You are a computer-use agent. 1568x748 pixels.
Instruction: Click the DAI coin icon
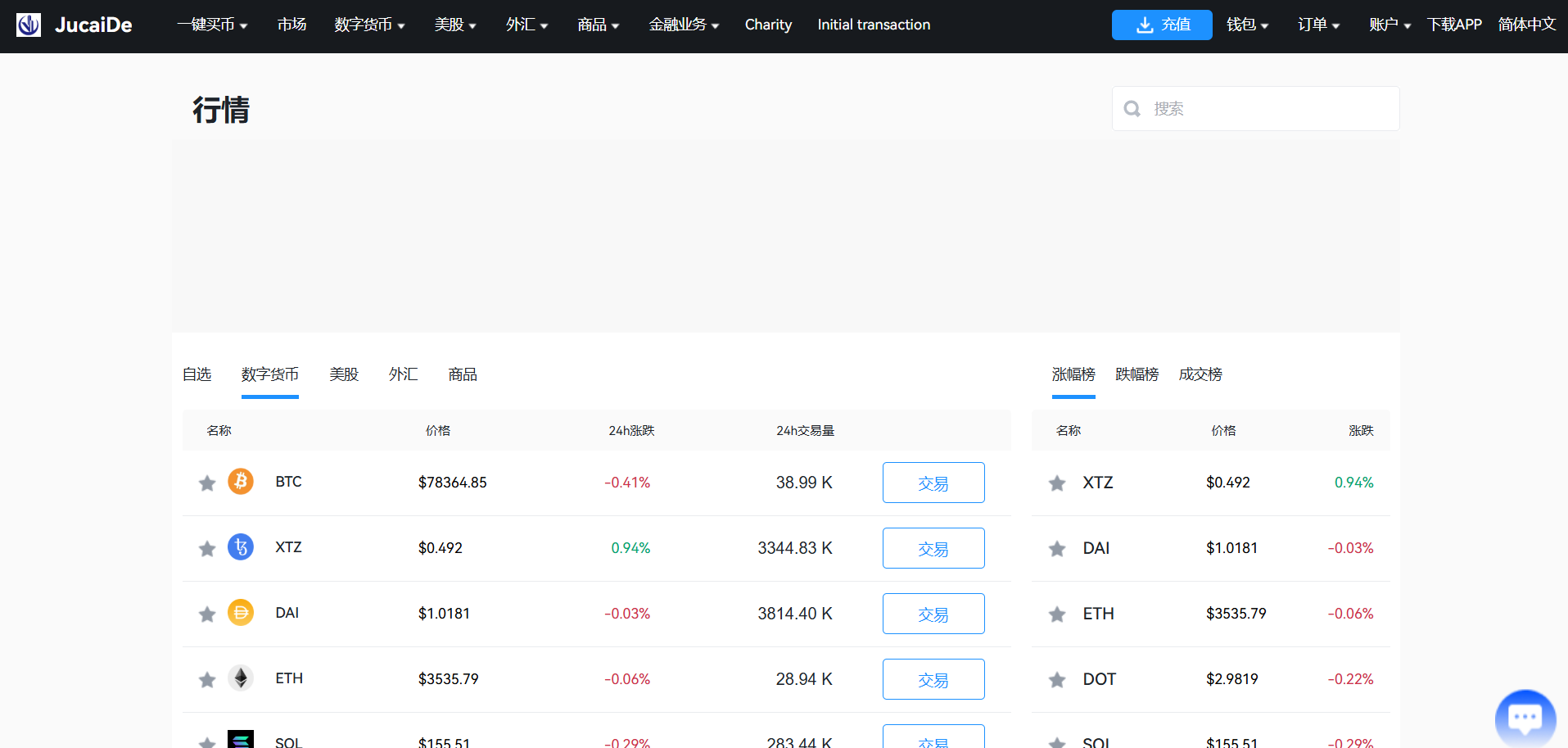click(x=241, y=613)
